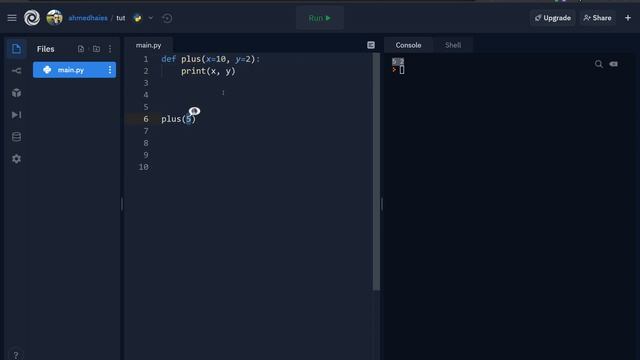640x360 pixels.
Task: Open the Database sidebar icon
Action: tap(16, 137)
